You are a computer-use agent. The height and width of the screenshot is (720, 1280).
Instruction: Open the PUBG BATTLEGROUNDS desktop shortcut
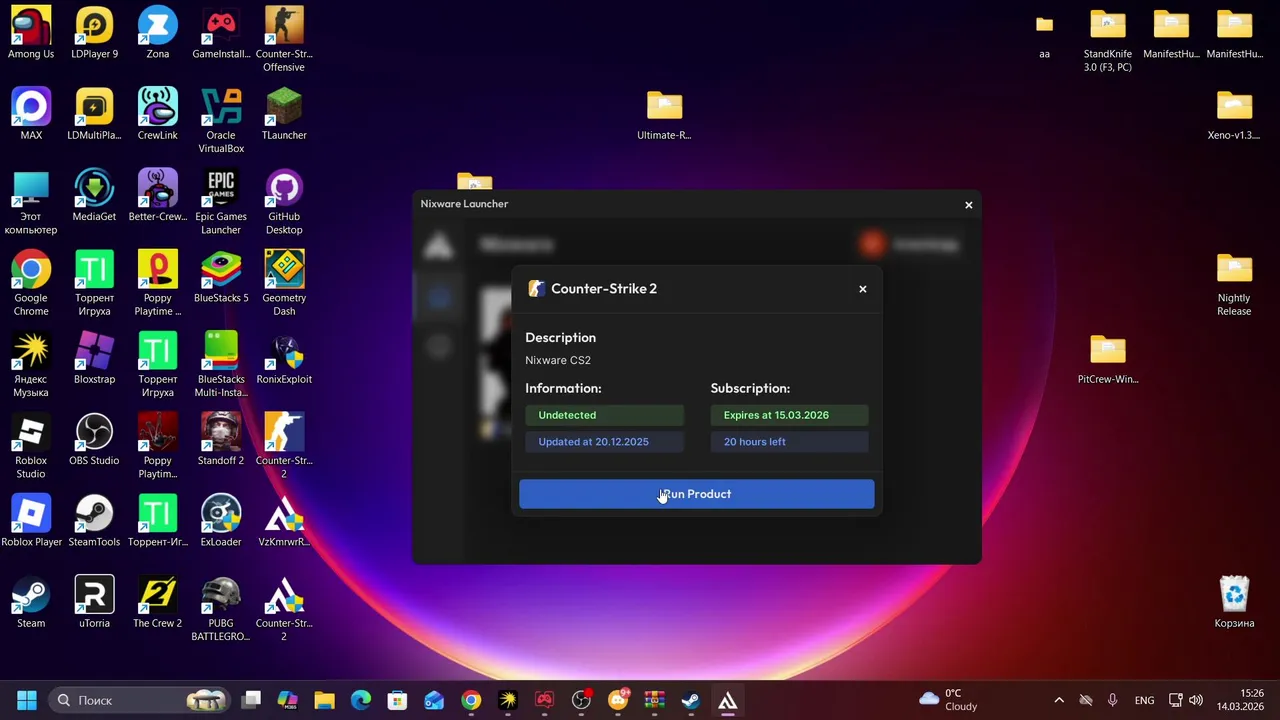[221, 609]
